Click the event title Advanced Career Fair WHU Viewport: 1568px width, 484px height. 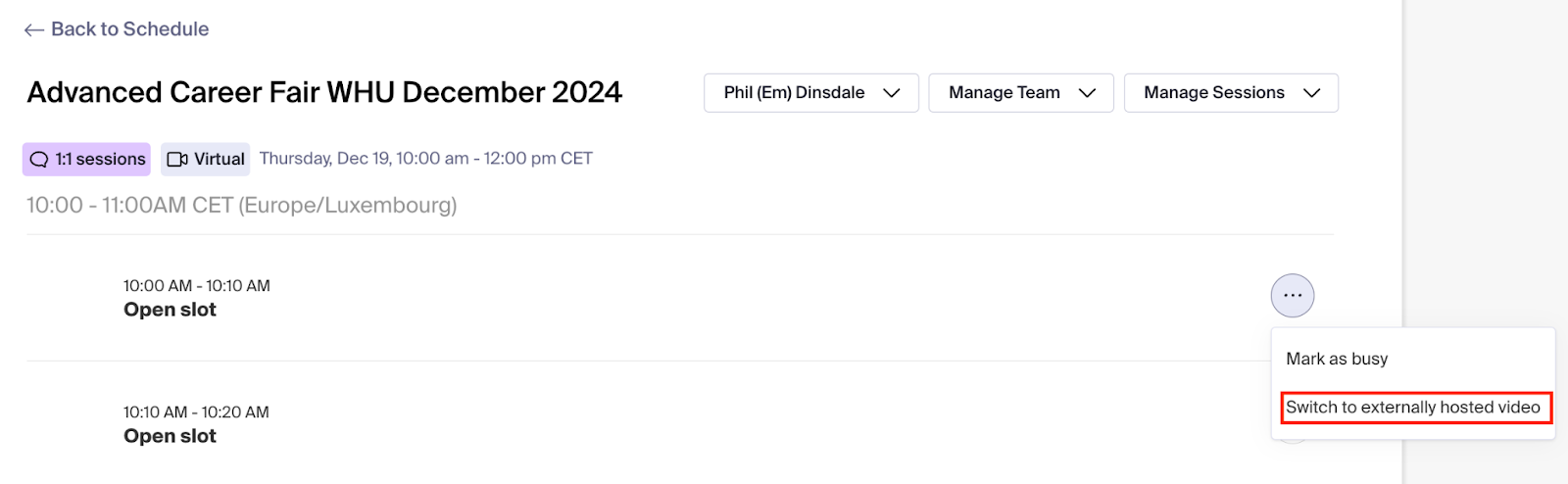(x=324, y=92)
